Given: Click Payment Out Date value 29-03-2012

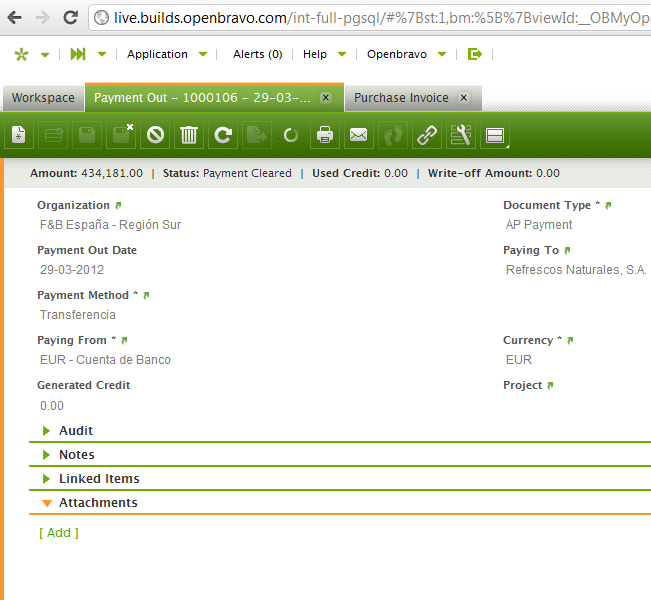Looking at the screenshot, I should (72, 270).
